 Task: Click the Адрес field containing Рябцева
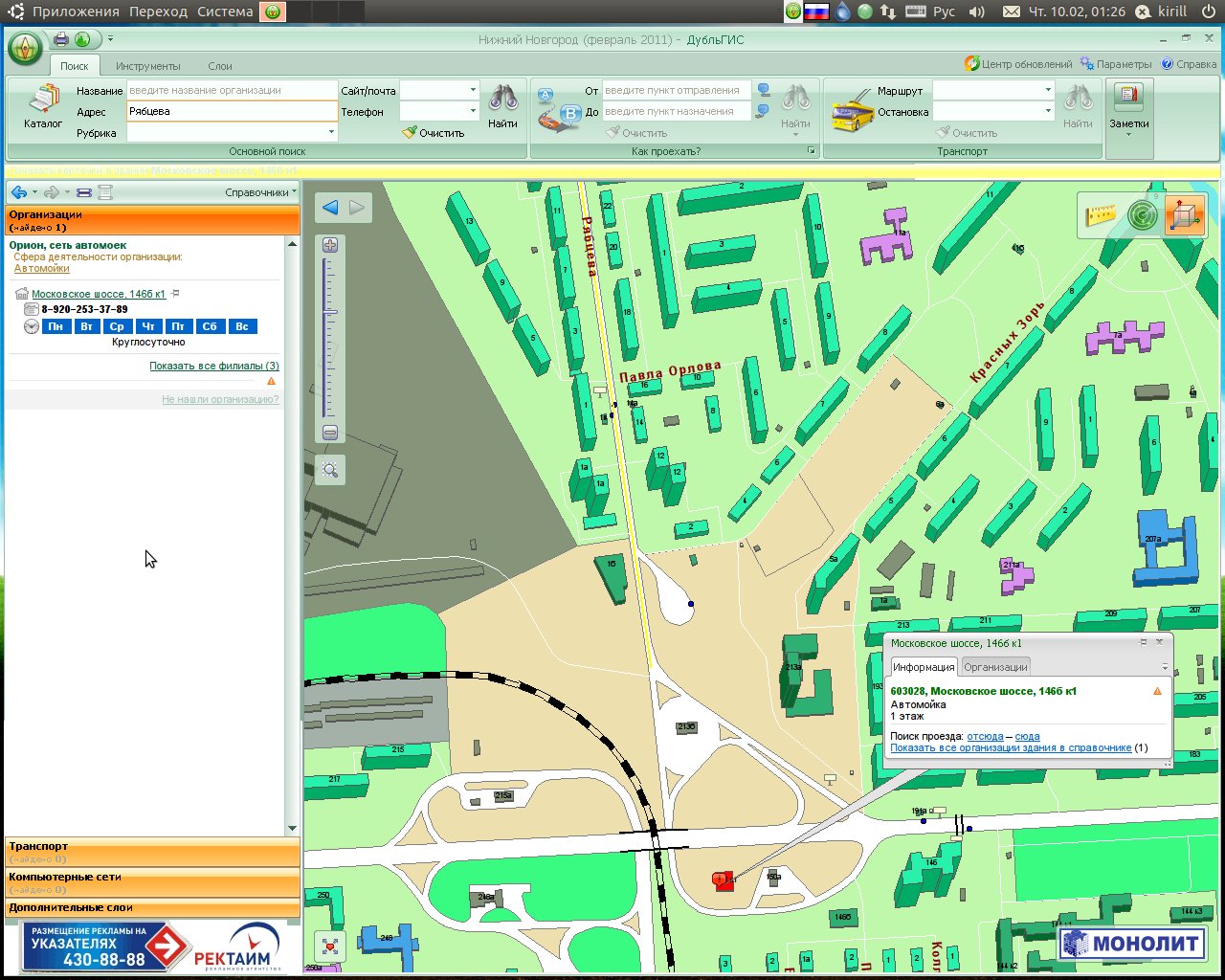(x=232, y=111)
